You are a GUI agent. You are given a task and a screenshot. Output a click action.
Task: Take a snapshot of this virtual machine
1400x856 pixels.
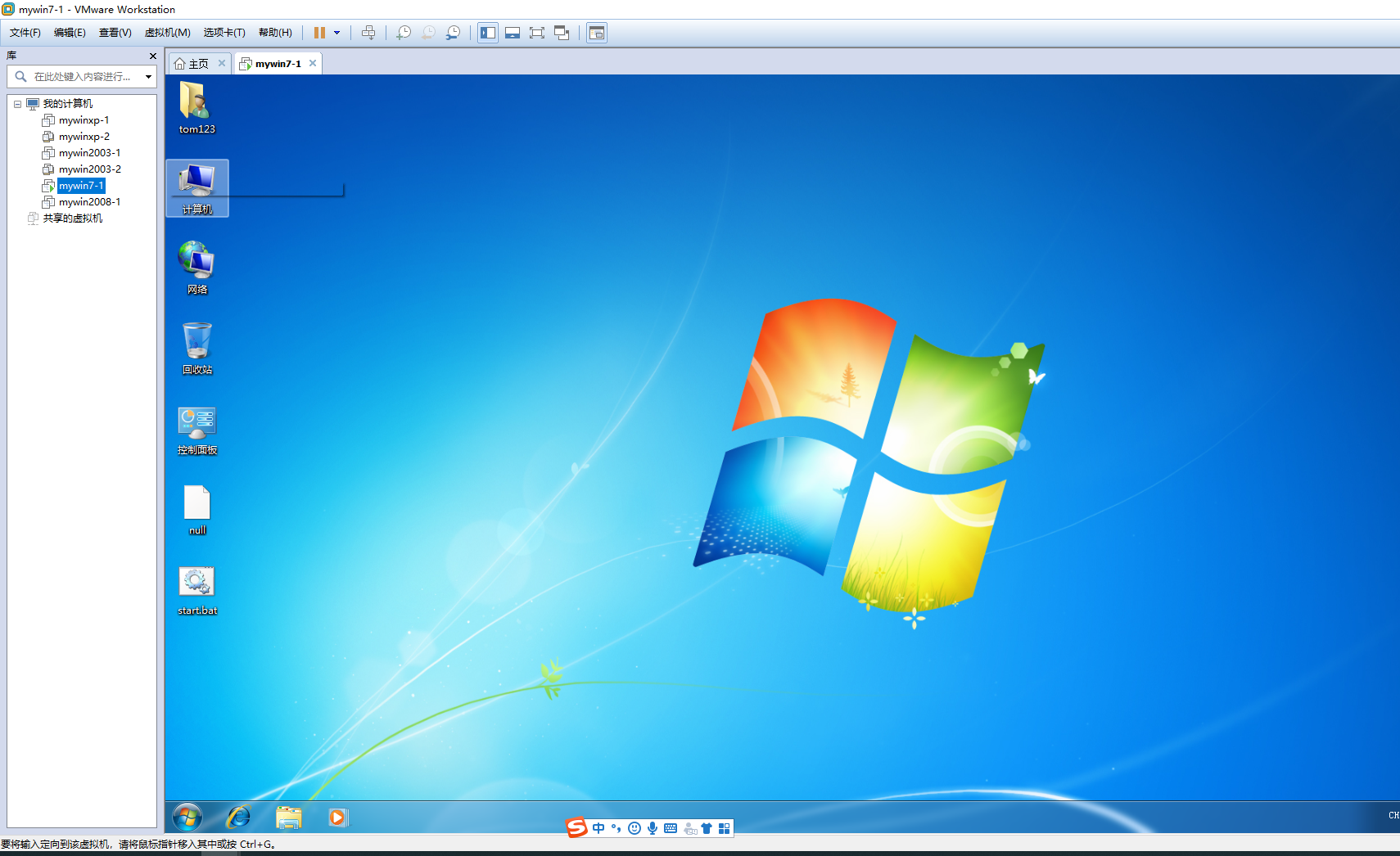point(404,33)
